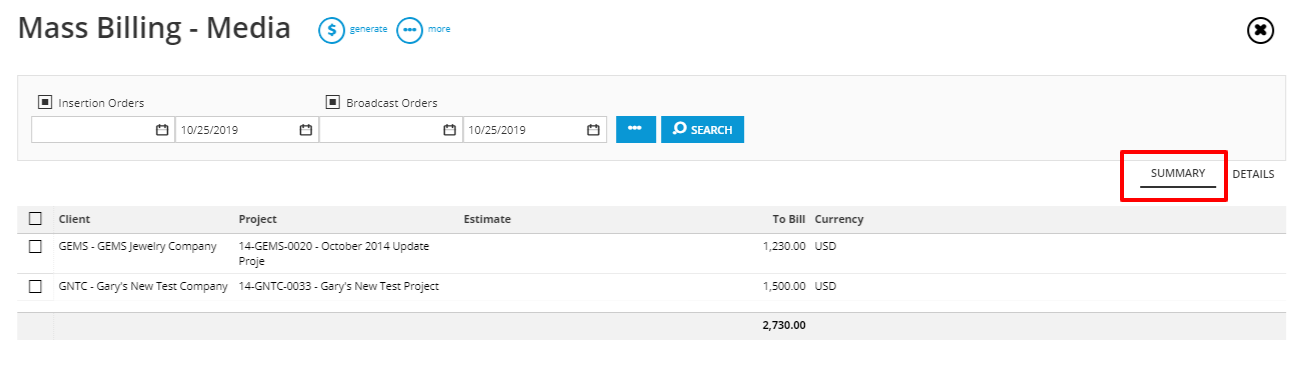The image size is (1289, 382).
Task: Click project 14-GEMS-0020 October 2014 Update cell
Action: (334, 253)
